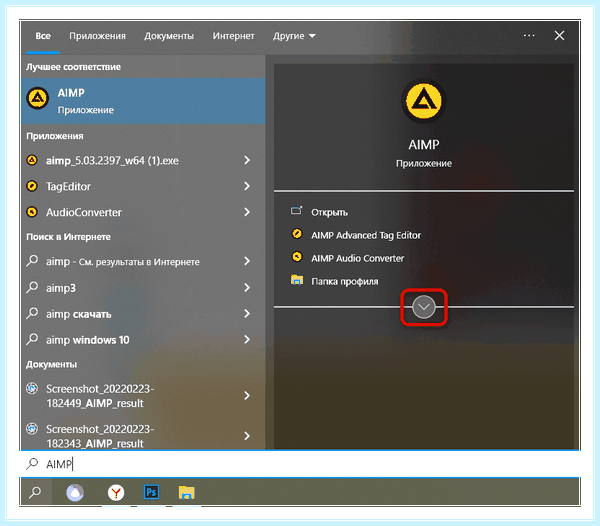Close the search panel with X
Viewport: 600px width, 526px height.
coord(559,36)
